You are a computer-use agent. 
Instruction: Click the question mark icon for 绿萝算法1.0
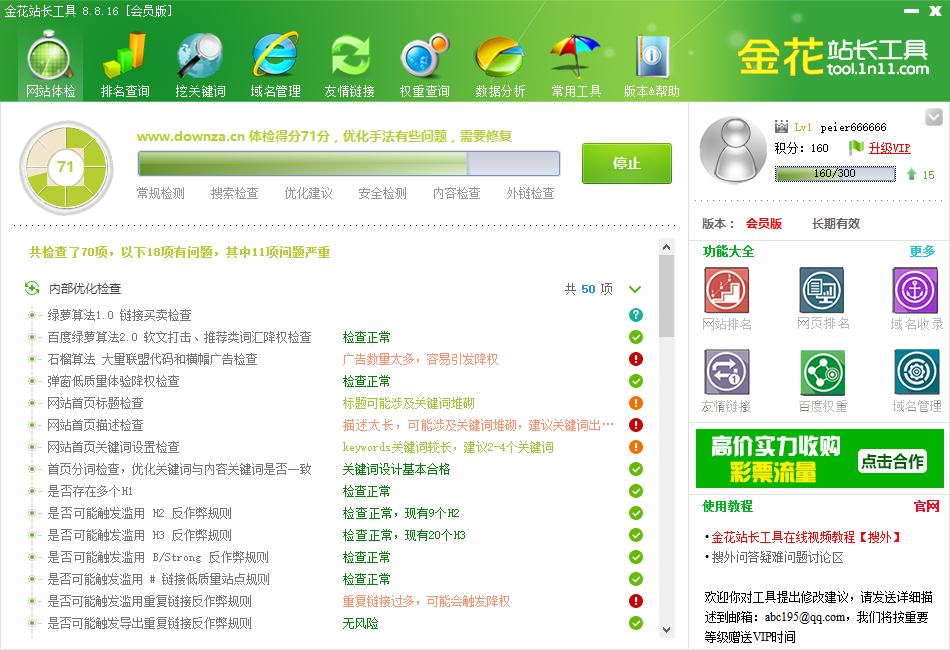pyautogui.click(x=636, y=315)
